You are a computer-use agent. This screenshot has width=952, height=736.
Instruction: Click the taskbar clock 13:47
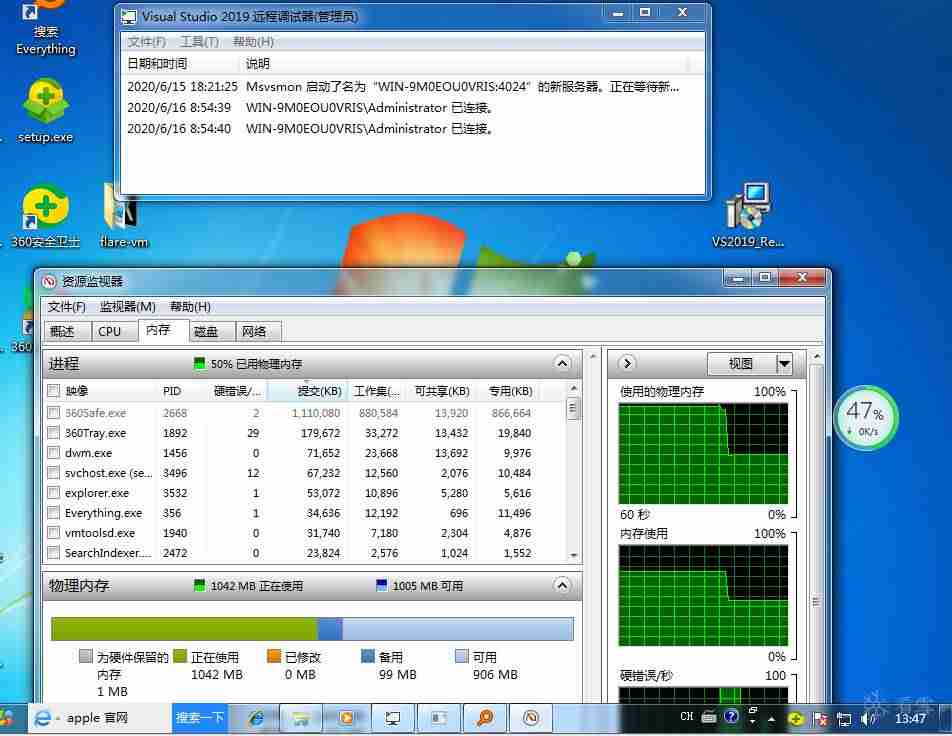910,719
